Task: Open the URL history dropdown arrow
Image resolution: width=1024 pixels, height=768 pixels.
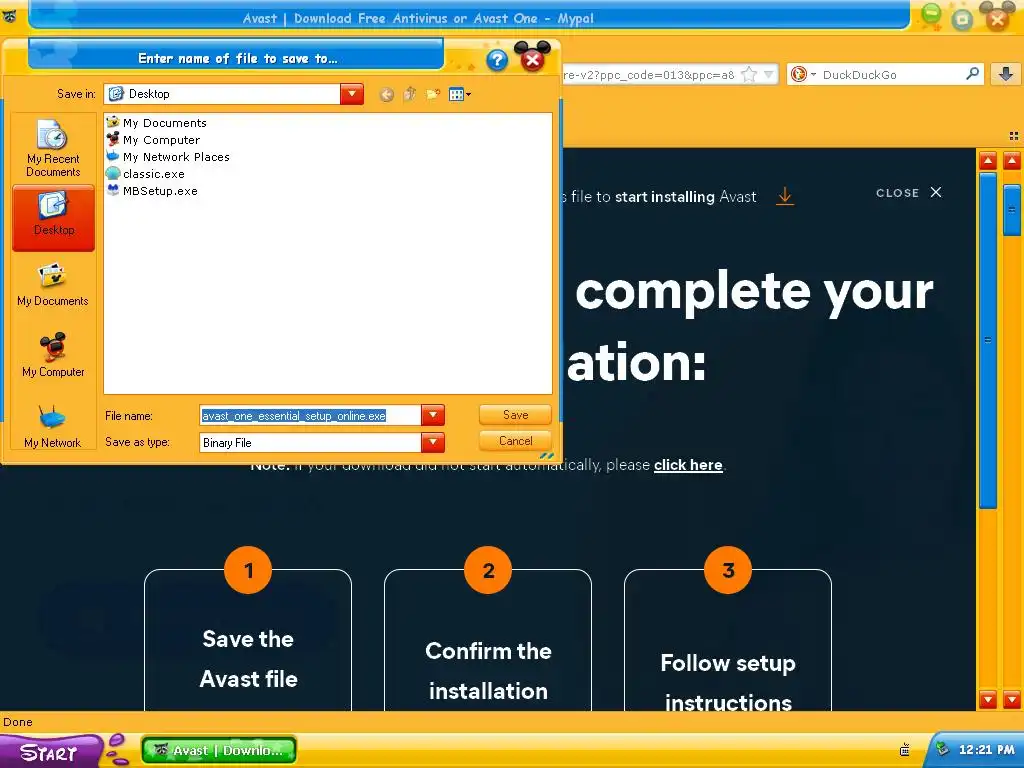Action: [x=769, y=74]
